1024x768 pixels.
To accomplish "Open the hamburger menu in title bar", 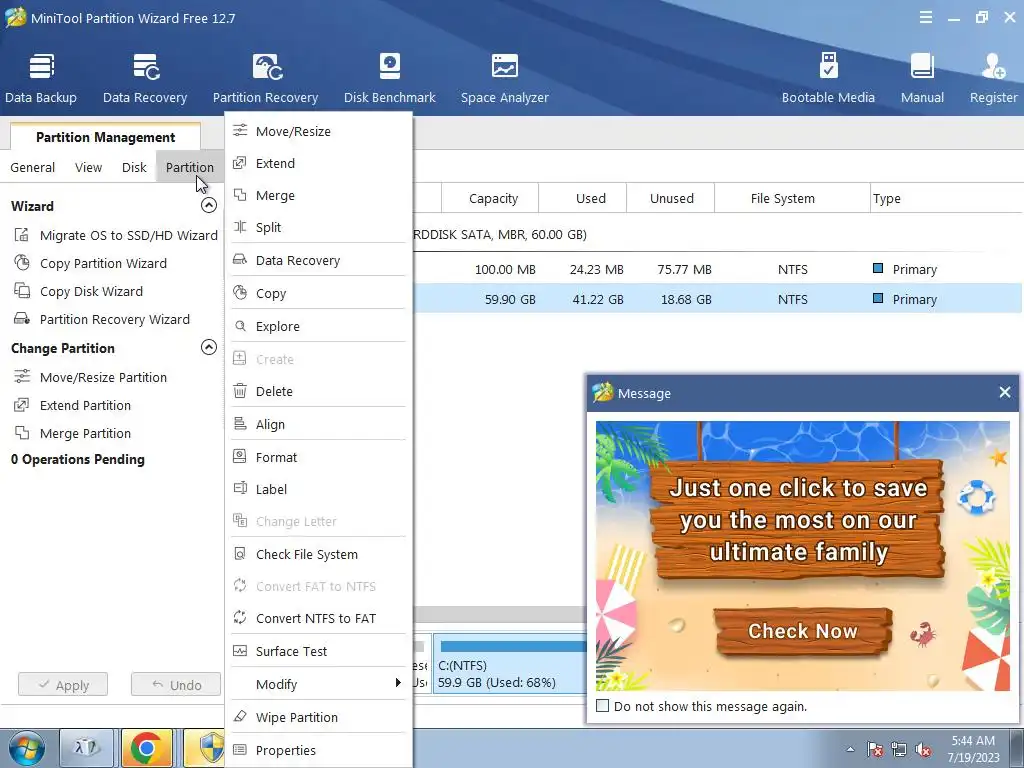I will 925,18.
